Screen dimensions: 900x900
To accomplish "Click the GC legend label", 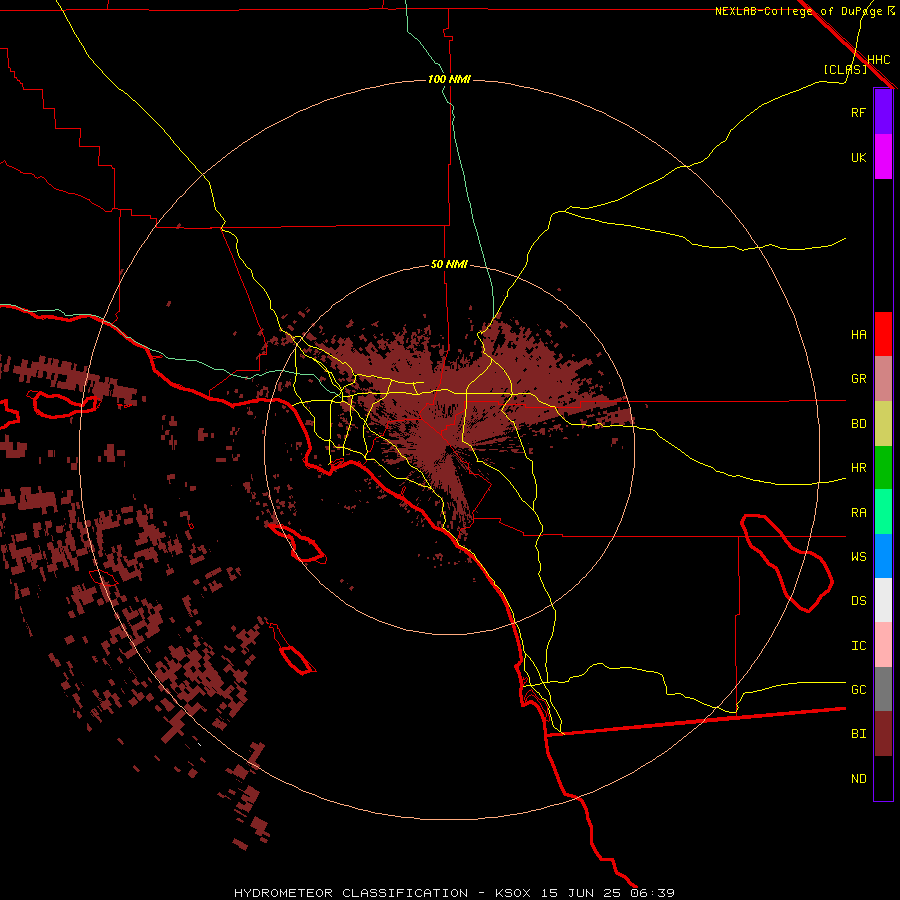I will point(858,690).
